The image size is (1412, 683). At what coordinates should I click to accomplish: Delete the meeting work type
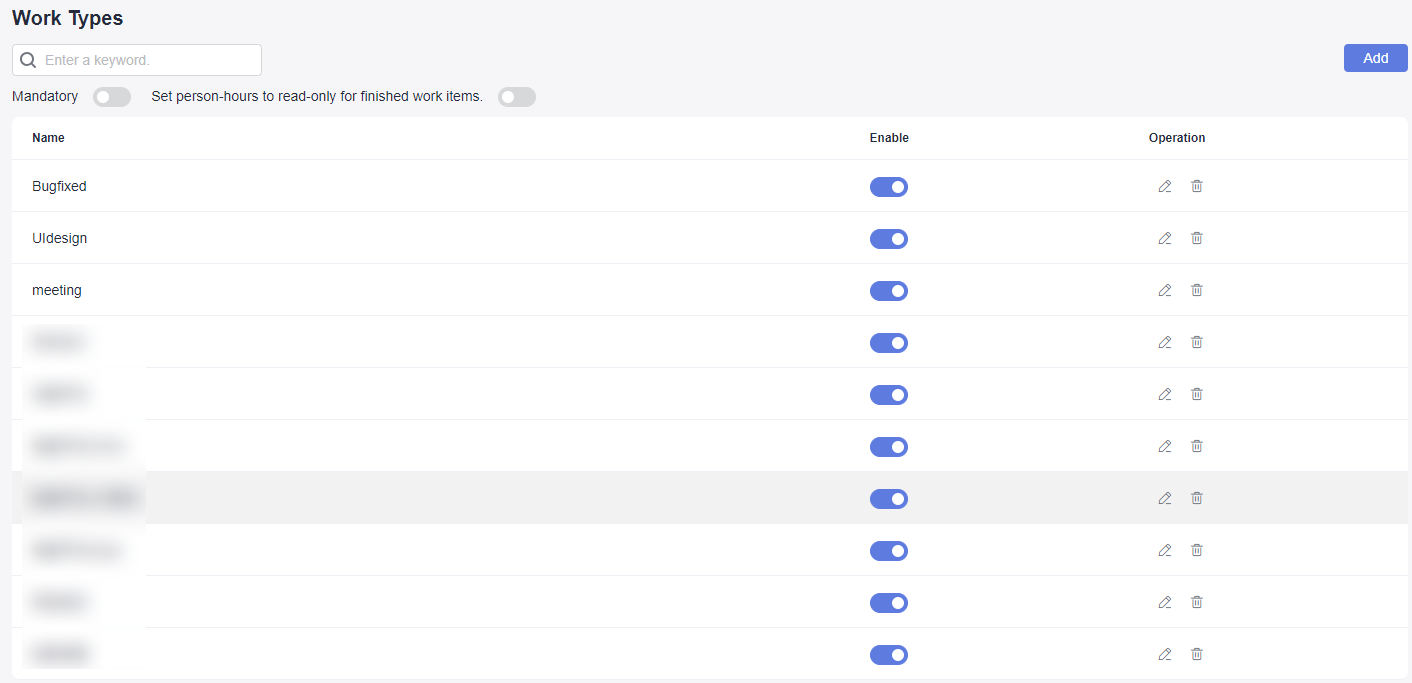click(x=1196, y=290)
